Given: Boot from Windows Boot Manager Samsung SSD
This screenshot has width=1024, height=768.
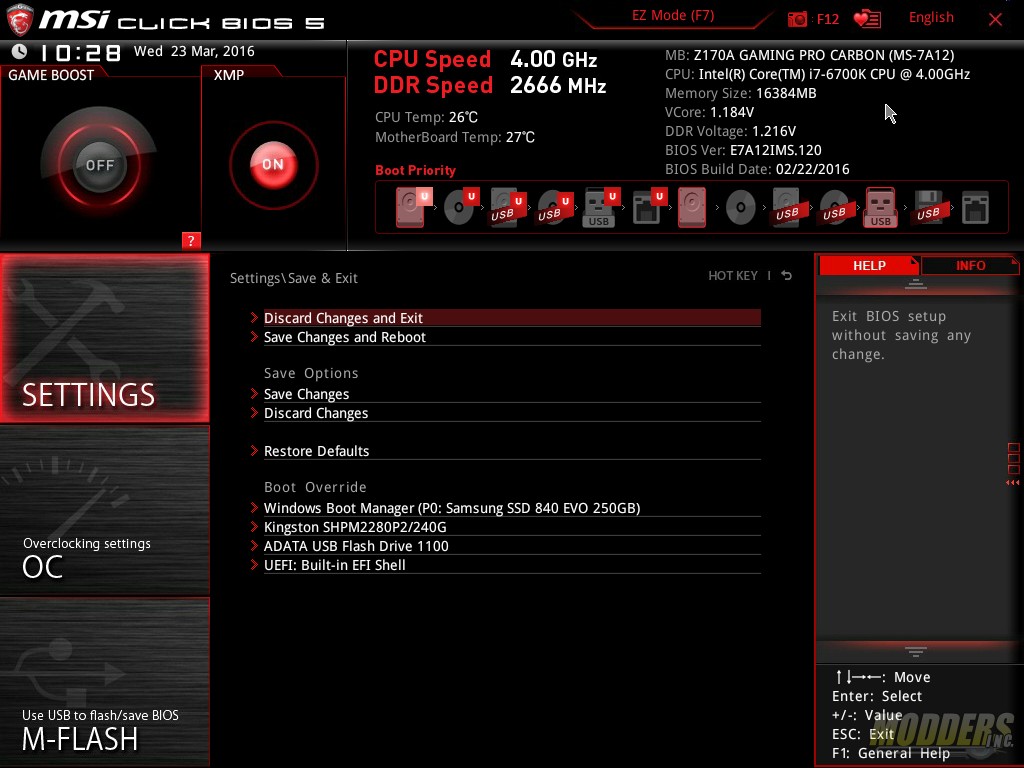Looking at the screenshot, I should click(x=512, y=507).
